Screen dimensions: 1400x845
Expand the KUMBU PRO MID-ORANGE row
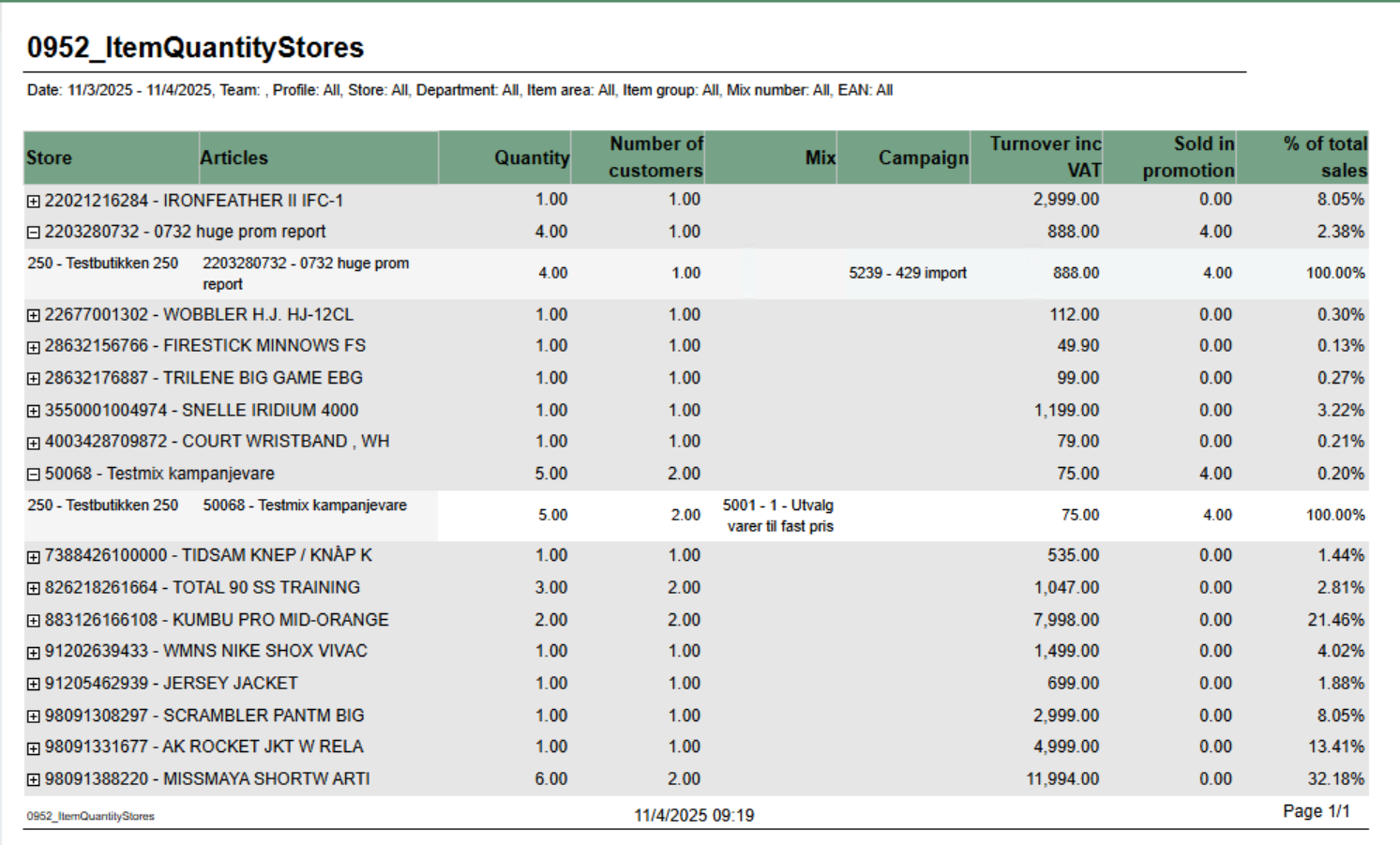34,621
